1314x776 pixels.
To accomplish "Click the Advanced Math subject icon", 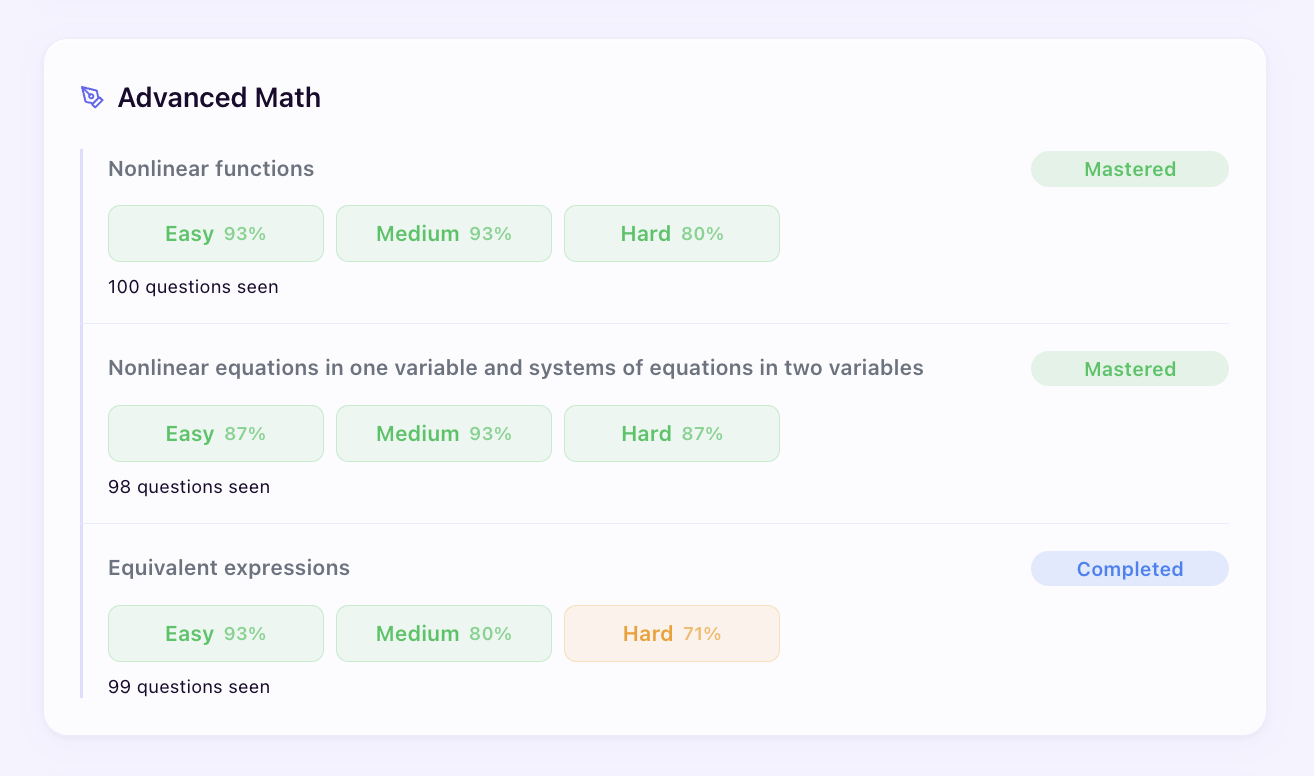I will click(x=91, y=97).
